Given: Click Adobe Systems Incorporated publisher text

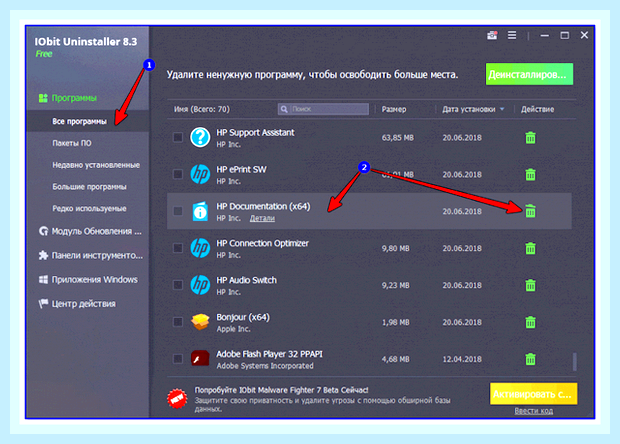Looking at the screenshot, I should [x=265, y=366].
